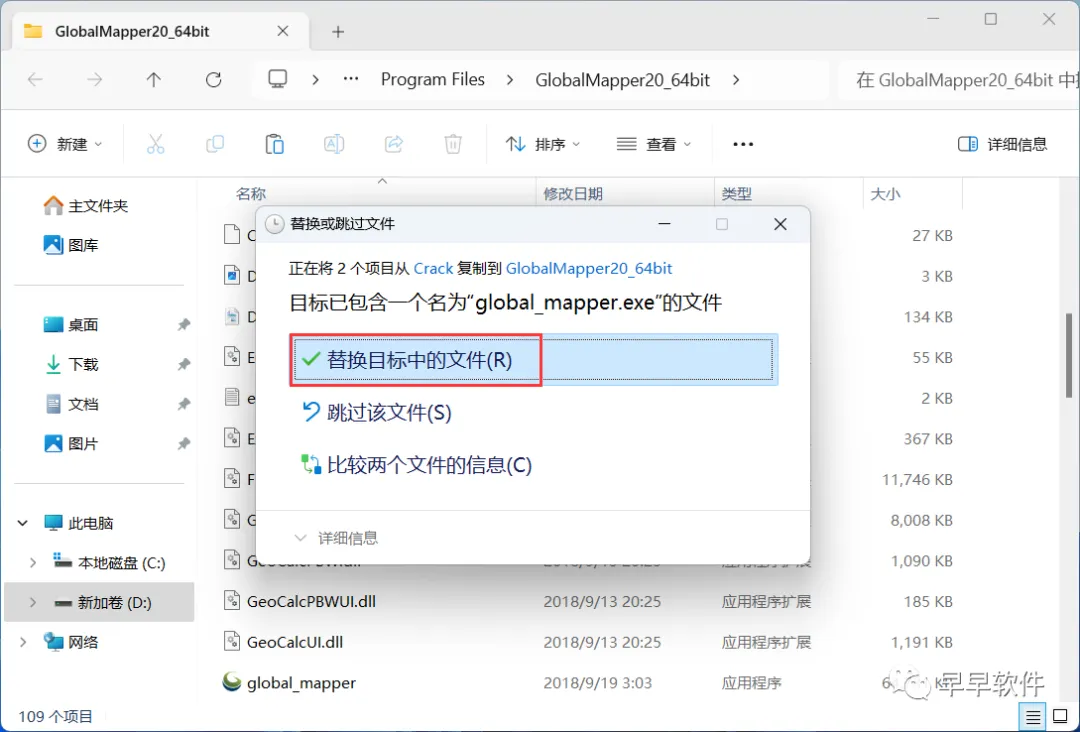Screen dimensions: 1080x732
Task: Unpin 文档 from quick access
Action: tap(183, 404)
